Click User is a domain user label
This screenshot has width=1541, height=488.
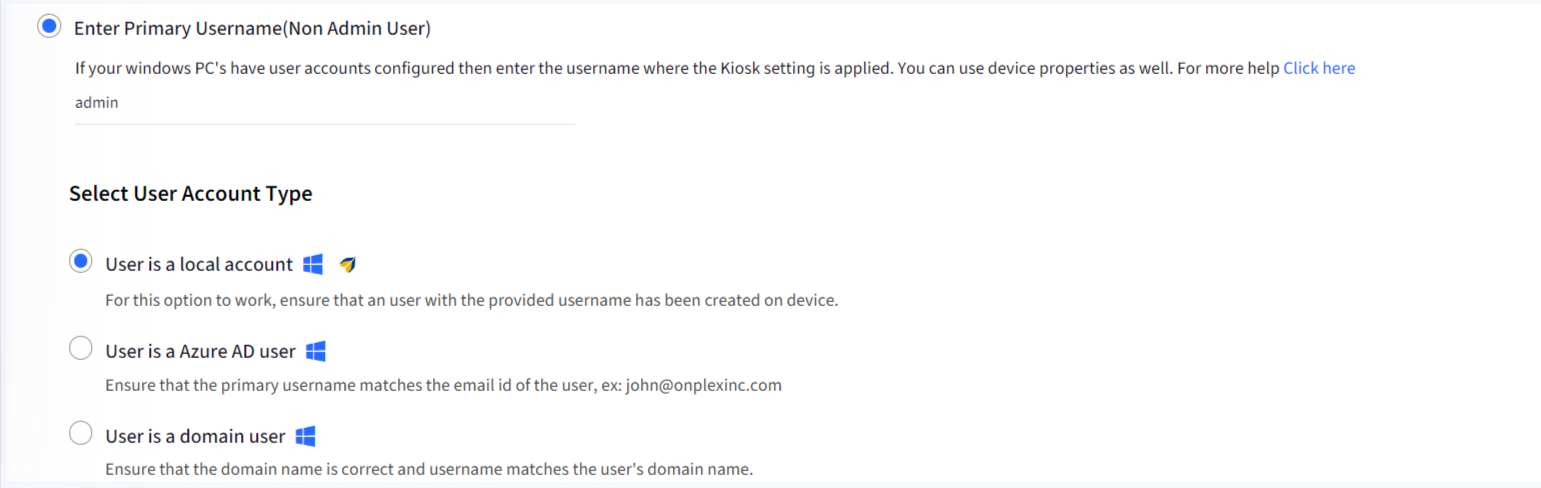pos(195,436)
